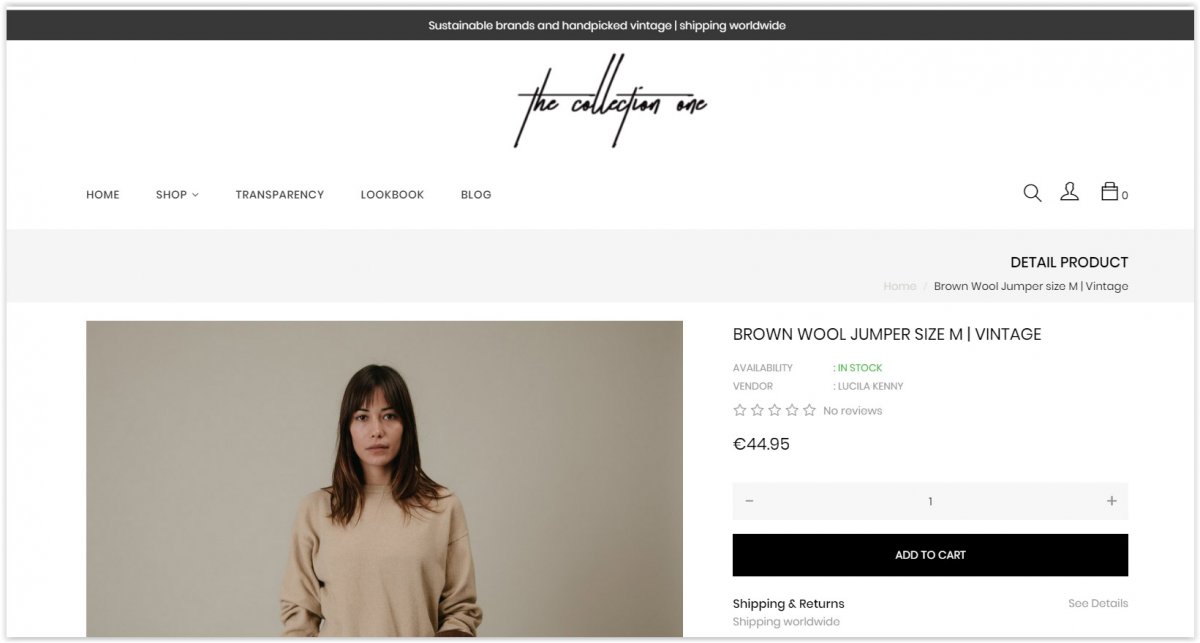Open the user account icon
Viewport: 1200px width, 643px height.
tap(1069, 192)
